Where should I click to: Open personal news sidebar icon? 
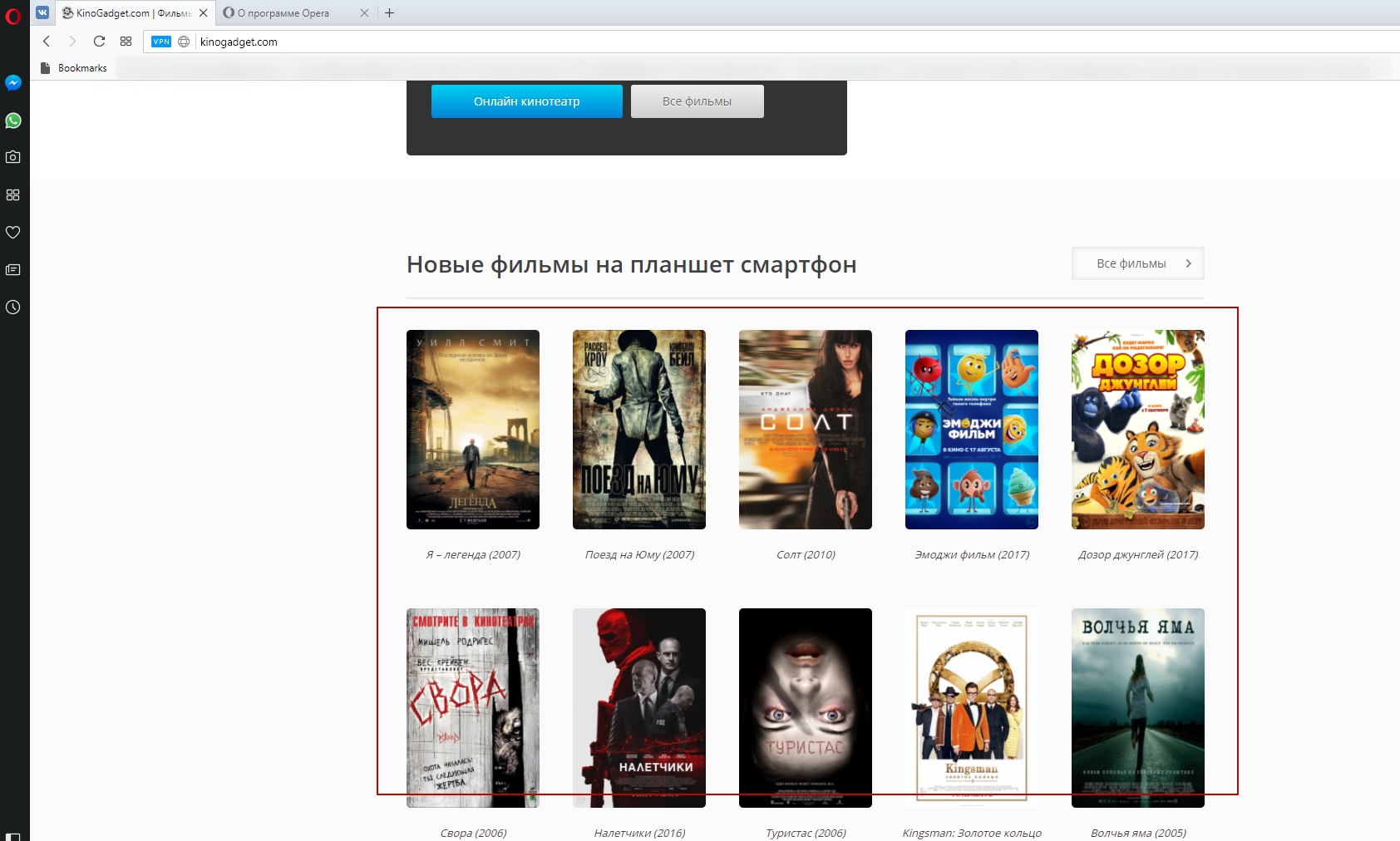(13, 269)
